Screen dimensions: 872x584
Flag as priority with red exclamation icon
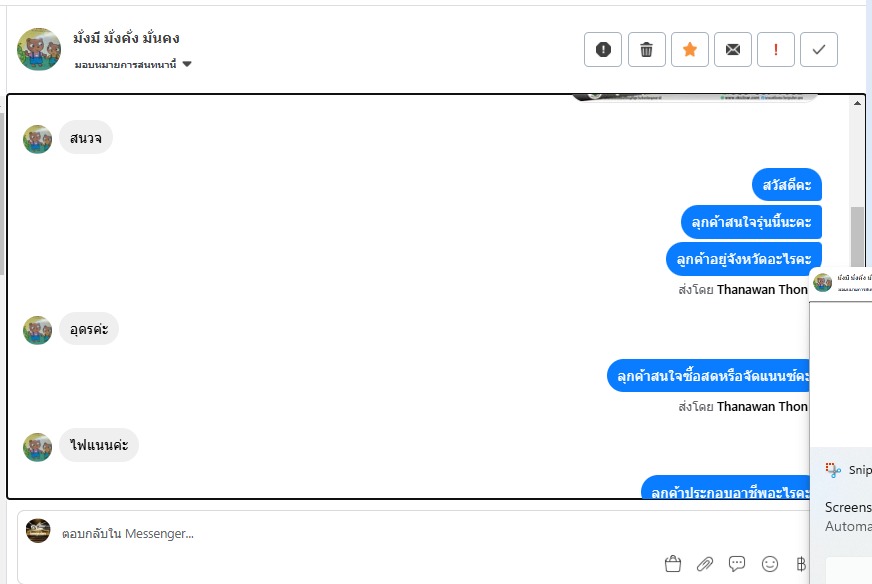776,50
